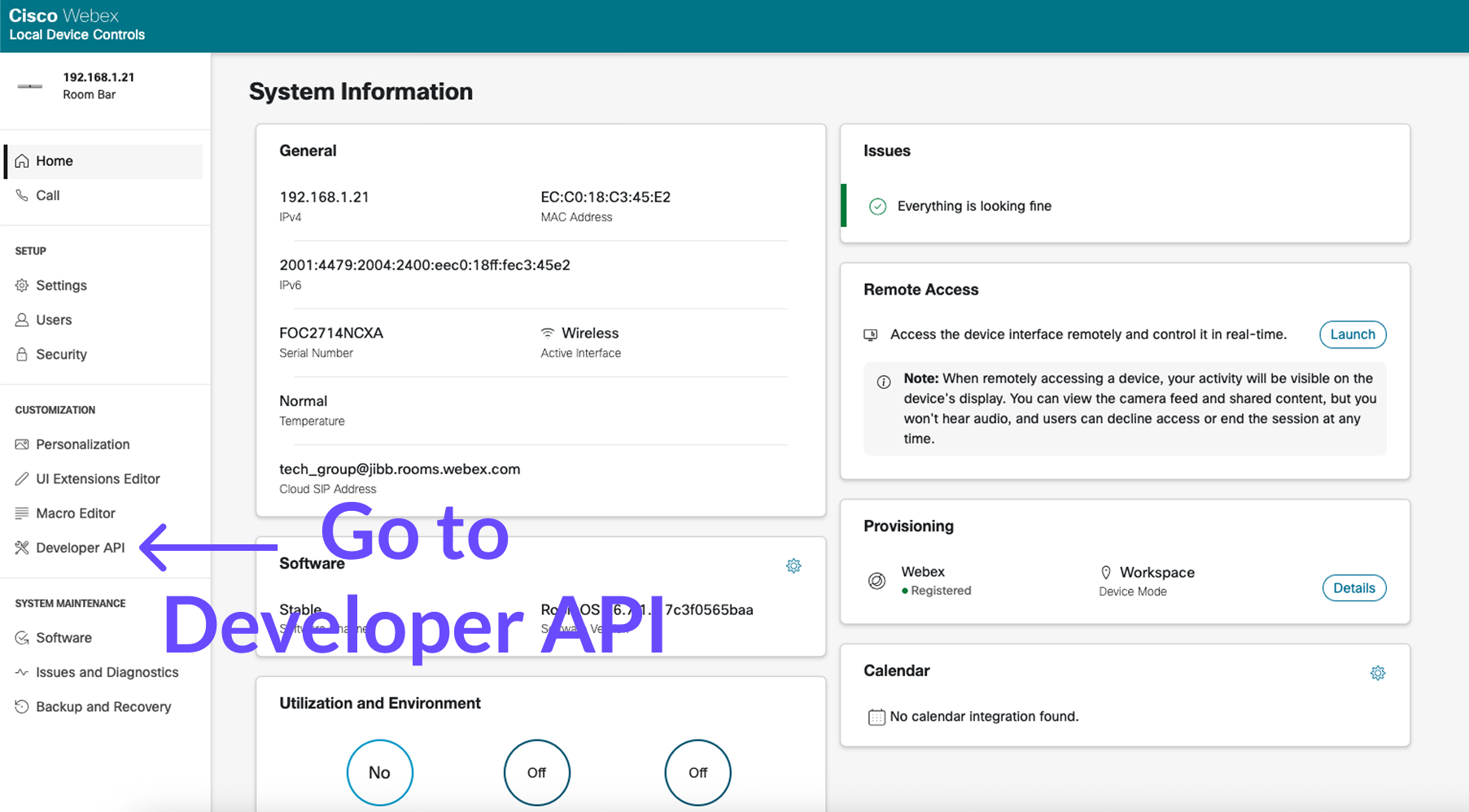Select tech_group@jibb.rooms.webex.com SIP address

point(400,469)
